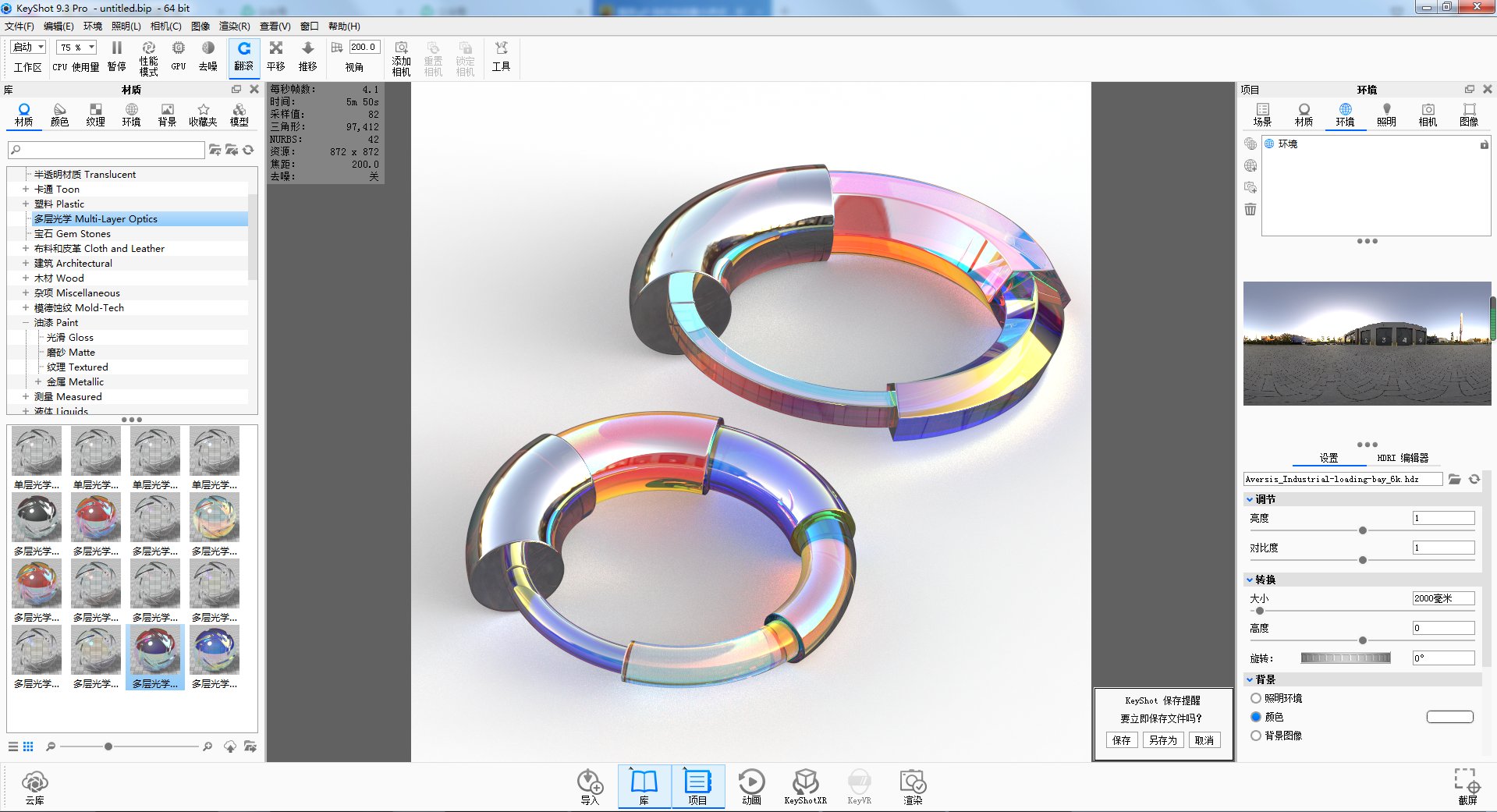Choose the 背景图像 radio option
The width and height of the screenshot is (1497, 812).
1256,736
